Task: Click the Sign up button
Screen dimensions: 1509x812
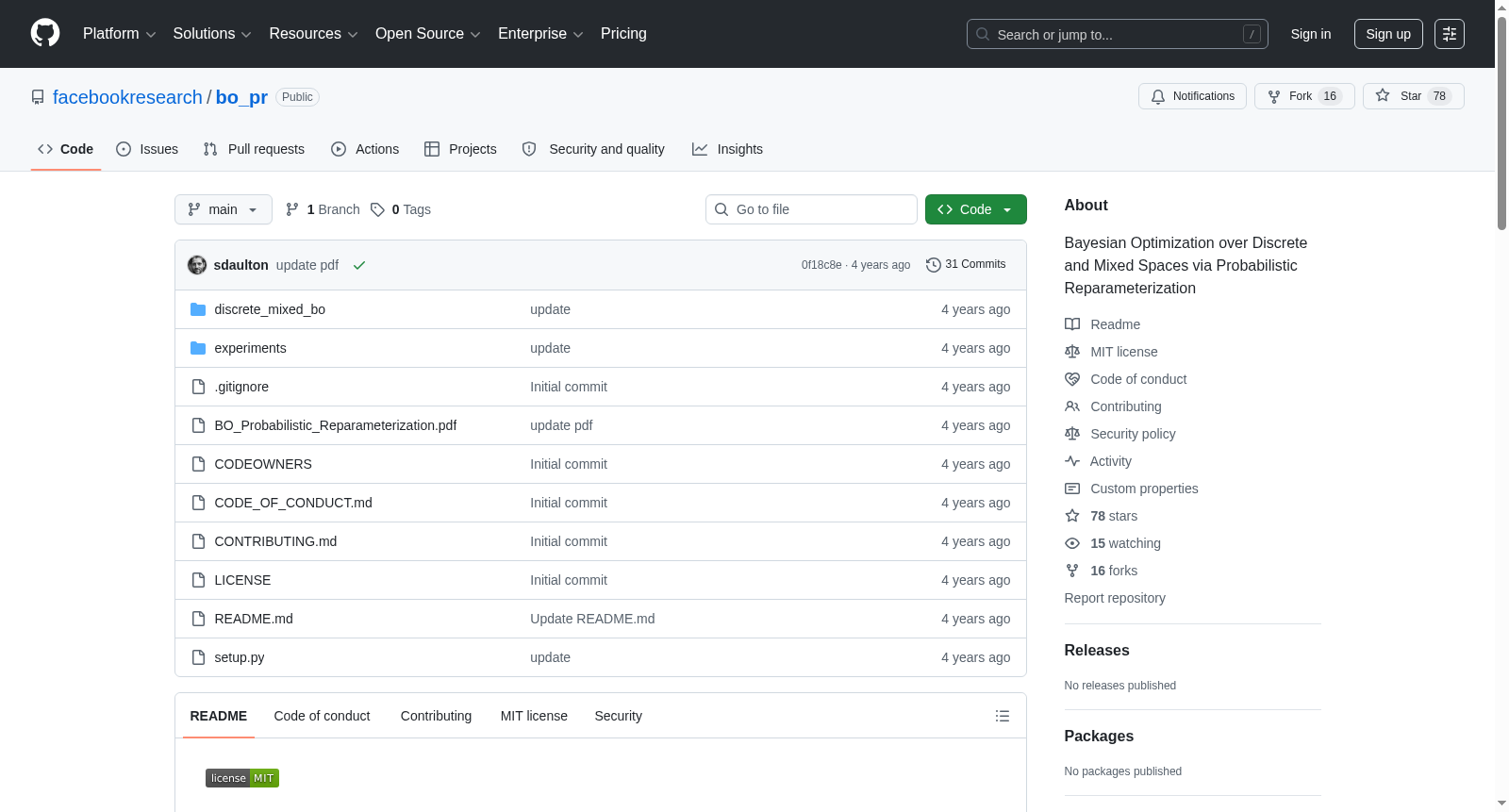Action: tap(1388, 34)
